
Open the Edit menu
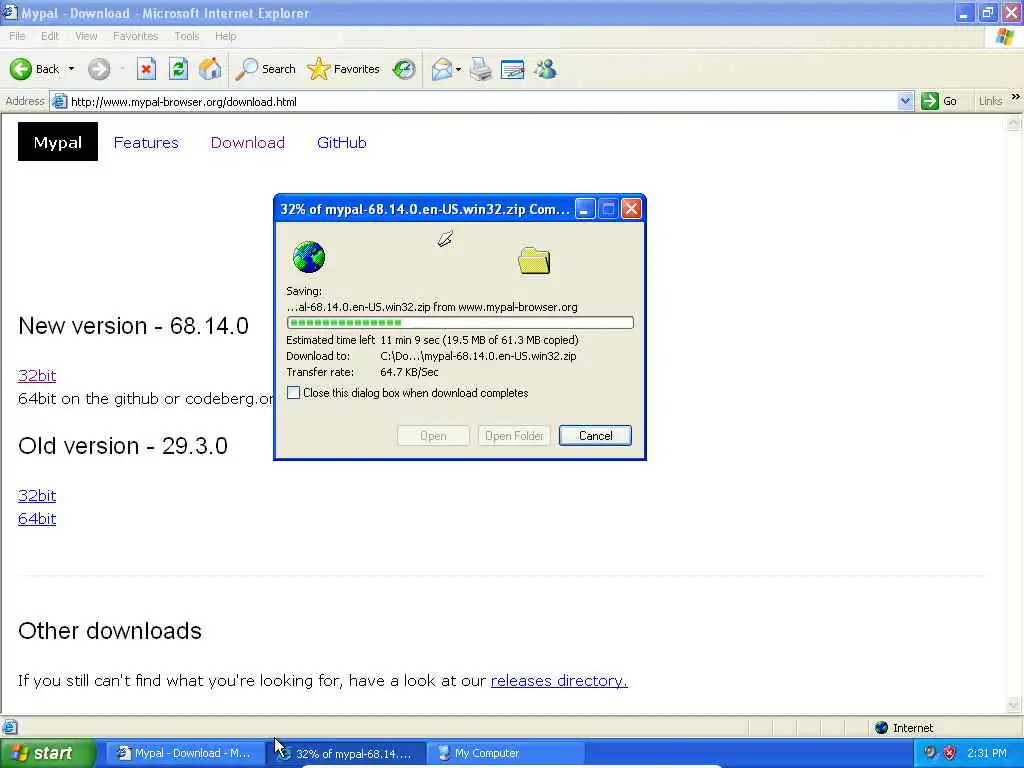coord(50,36)
